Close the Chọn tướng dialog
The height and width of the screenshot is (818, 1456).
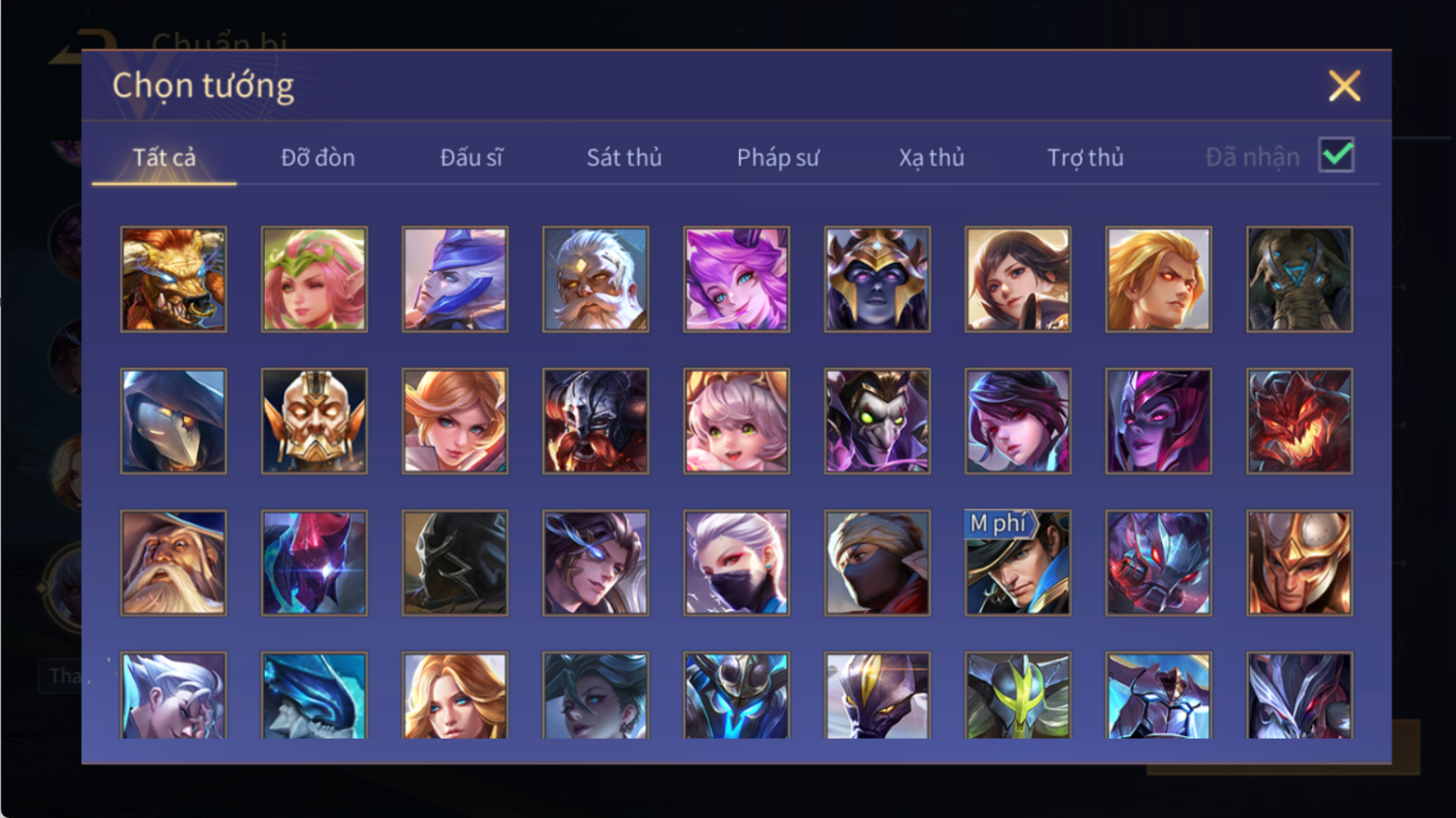1344,86
